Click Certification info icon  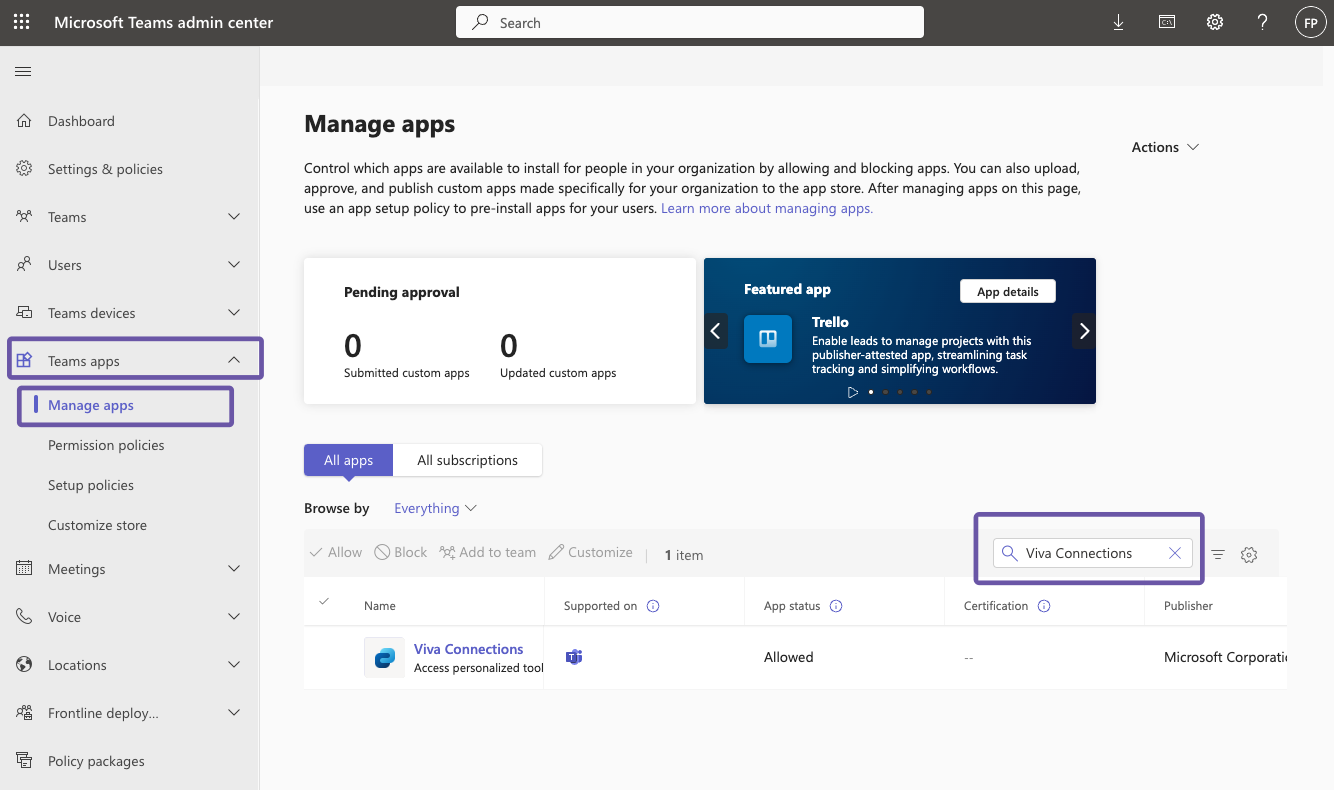[x=1044, y=606]
